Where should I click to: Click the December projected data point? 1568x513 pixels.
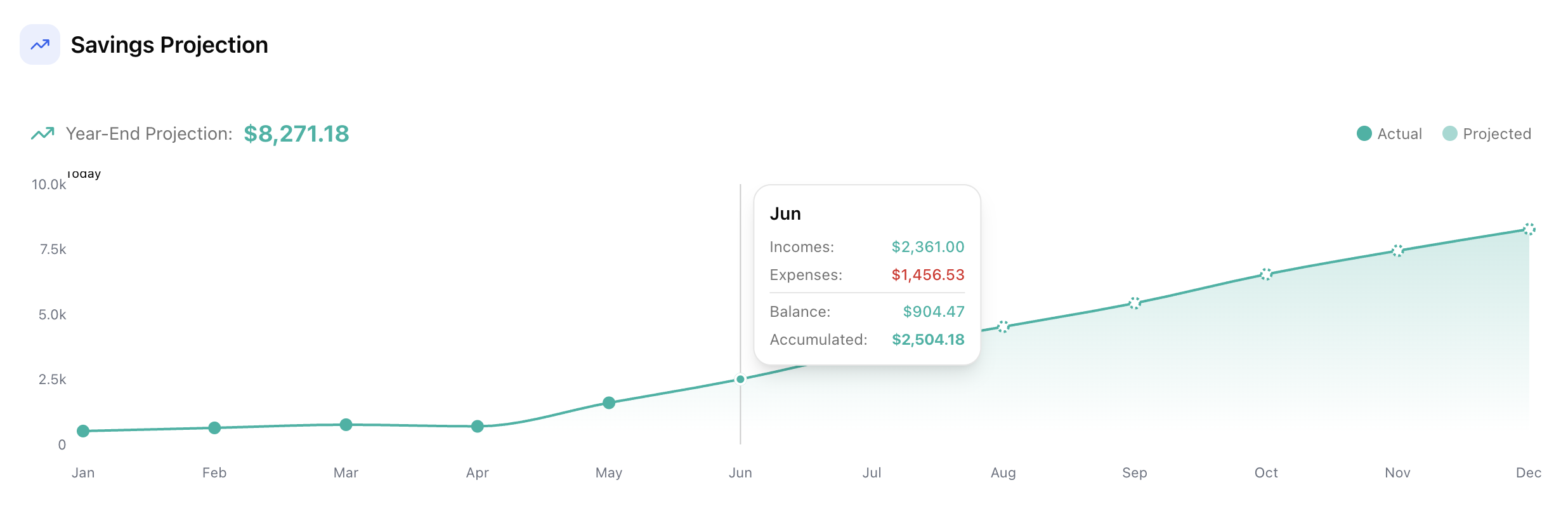pyautogui.click(x=1529, y=230)
